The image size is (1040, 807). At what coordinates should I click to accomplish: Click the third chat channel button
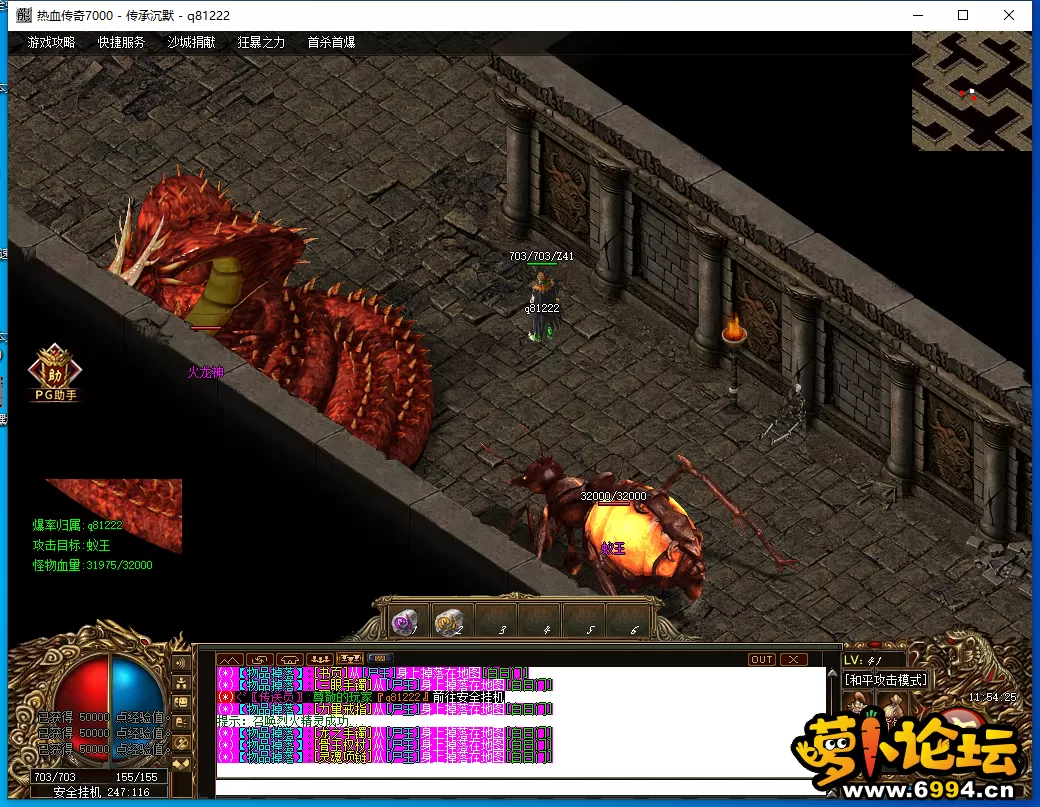coord(290,659)
